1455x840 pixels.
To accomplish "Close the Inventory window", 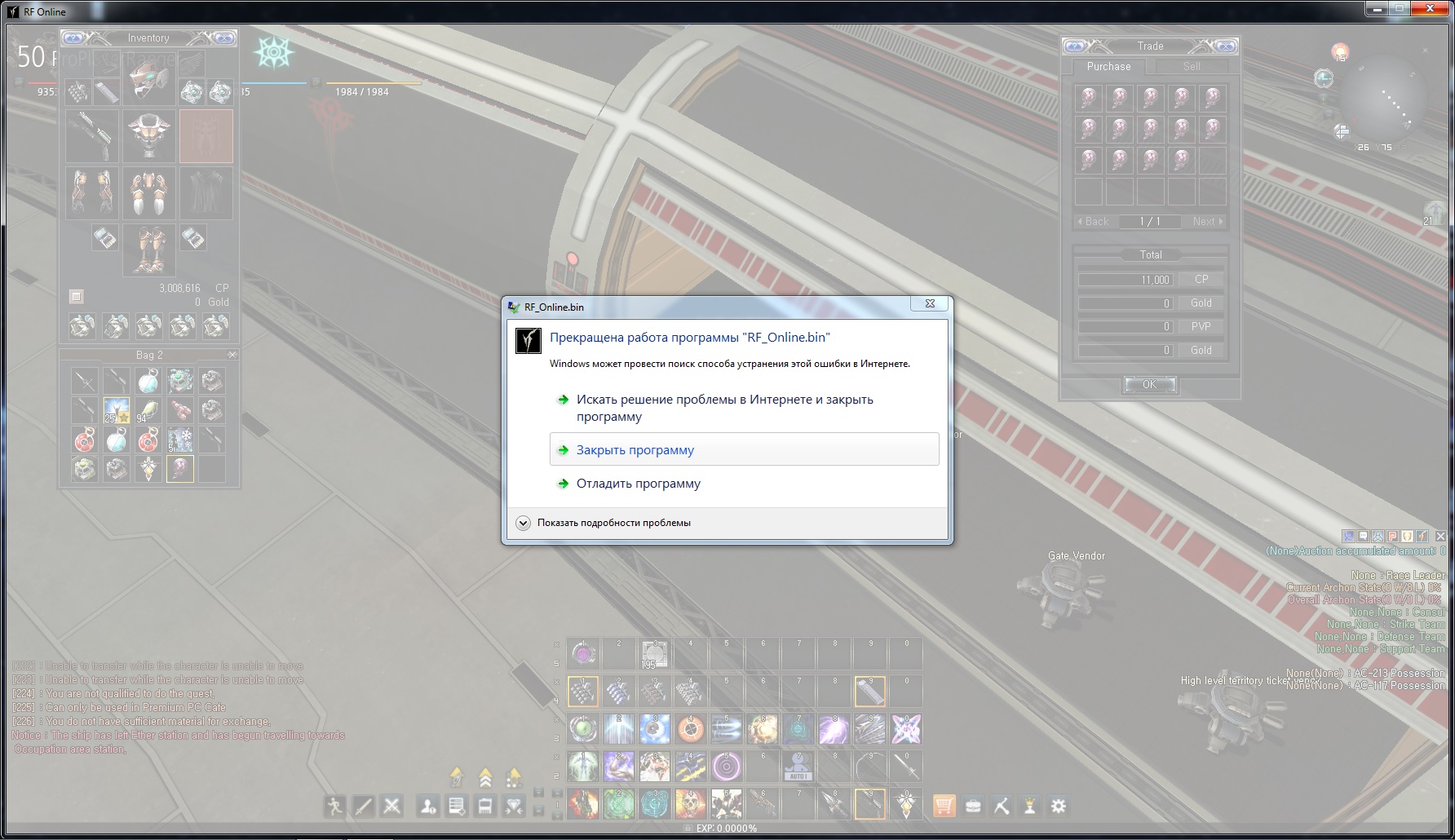I will click(x=223, y=38).
